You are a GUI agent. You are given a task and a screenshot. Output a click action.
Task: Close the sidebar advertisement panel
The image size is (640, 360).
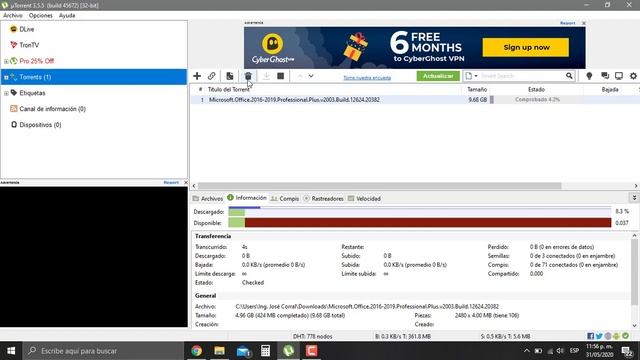pos(186,182)
